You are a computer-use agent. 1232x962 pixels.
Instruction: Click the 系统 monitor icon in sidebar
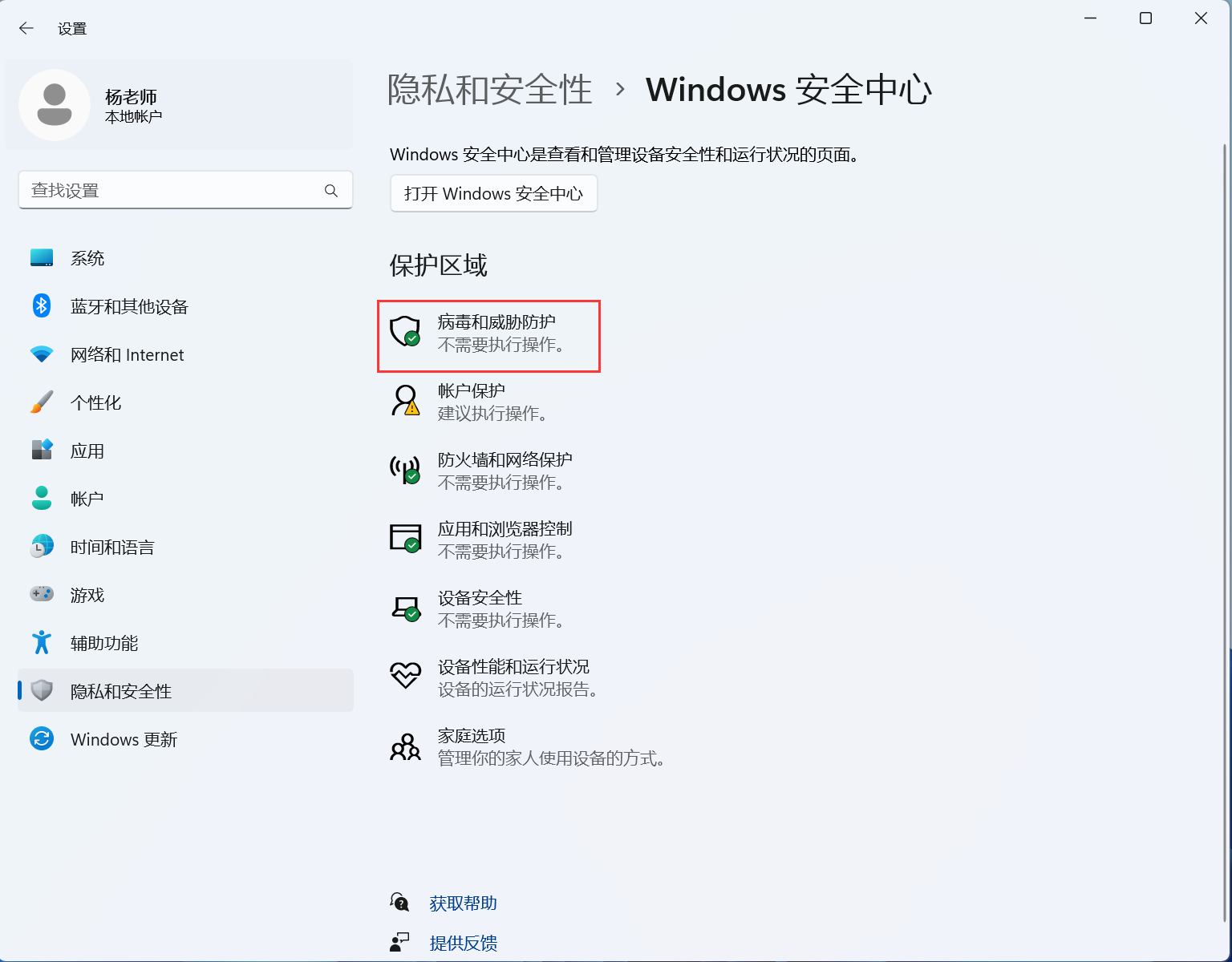click(x=42, y=258)
